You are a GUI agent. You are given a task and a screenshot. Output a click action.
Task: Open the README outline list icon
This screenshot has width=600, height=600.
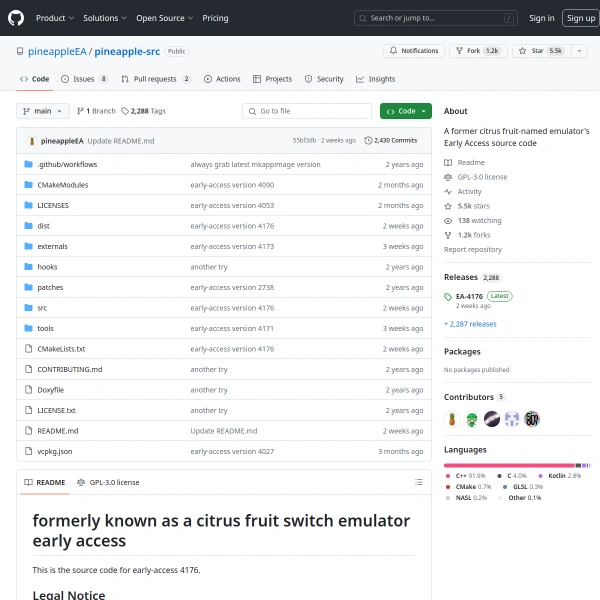[x=419, y=482]
